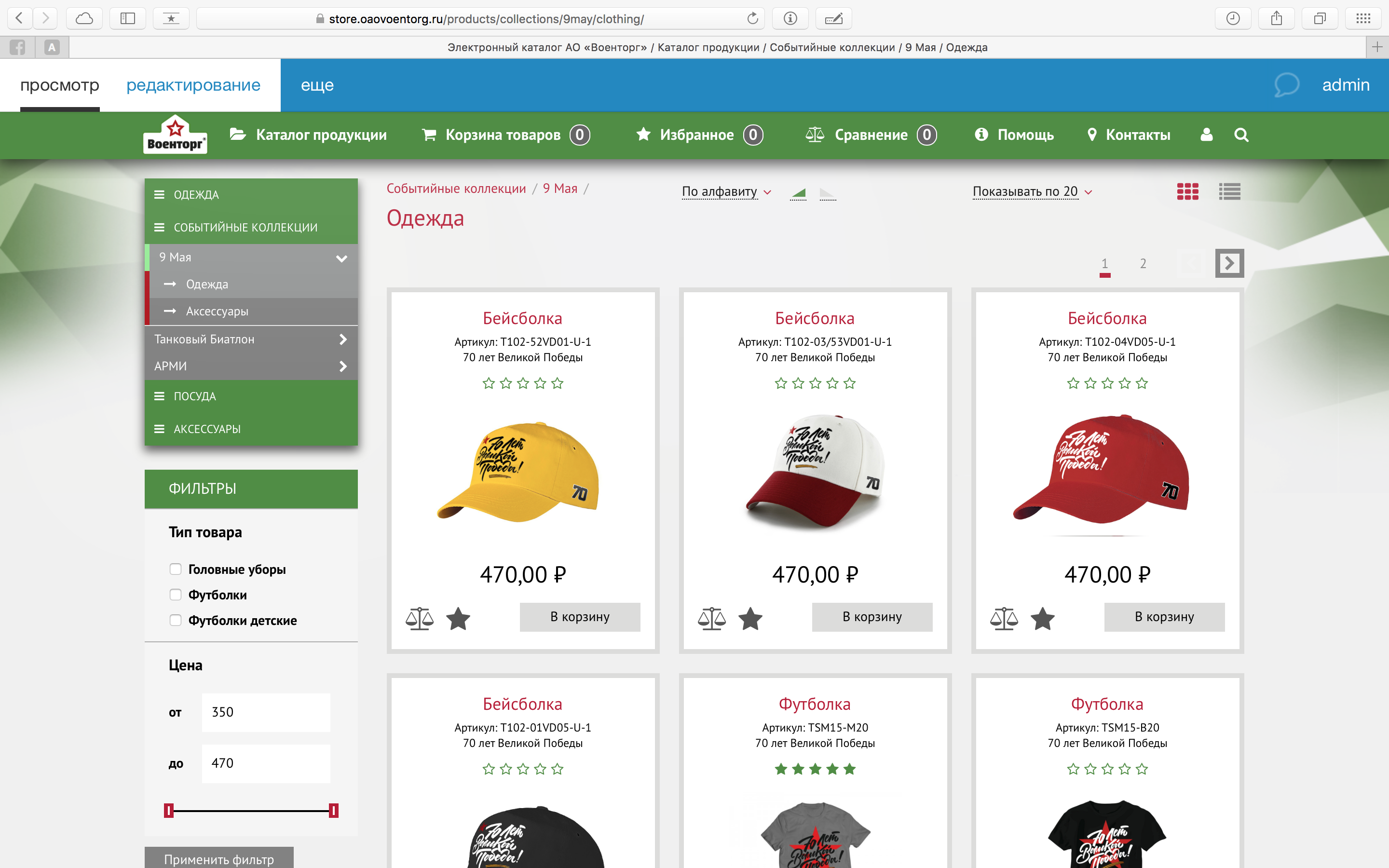
Task: Sort descending with grey triangle icon
Action: coord(827,193)
